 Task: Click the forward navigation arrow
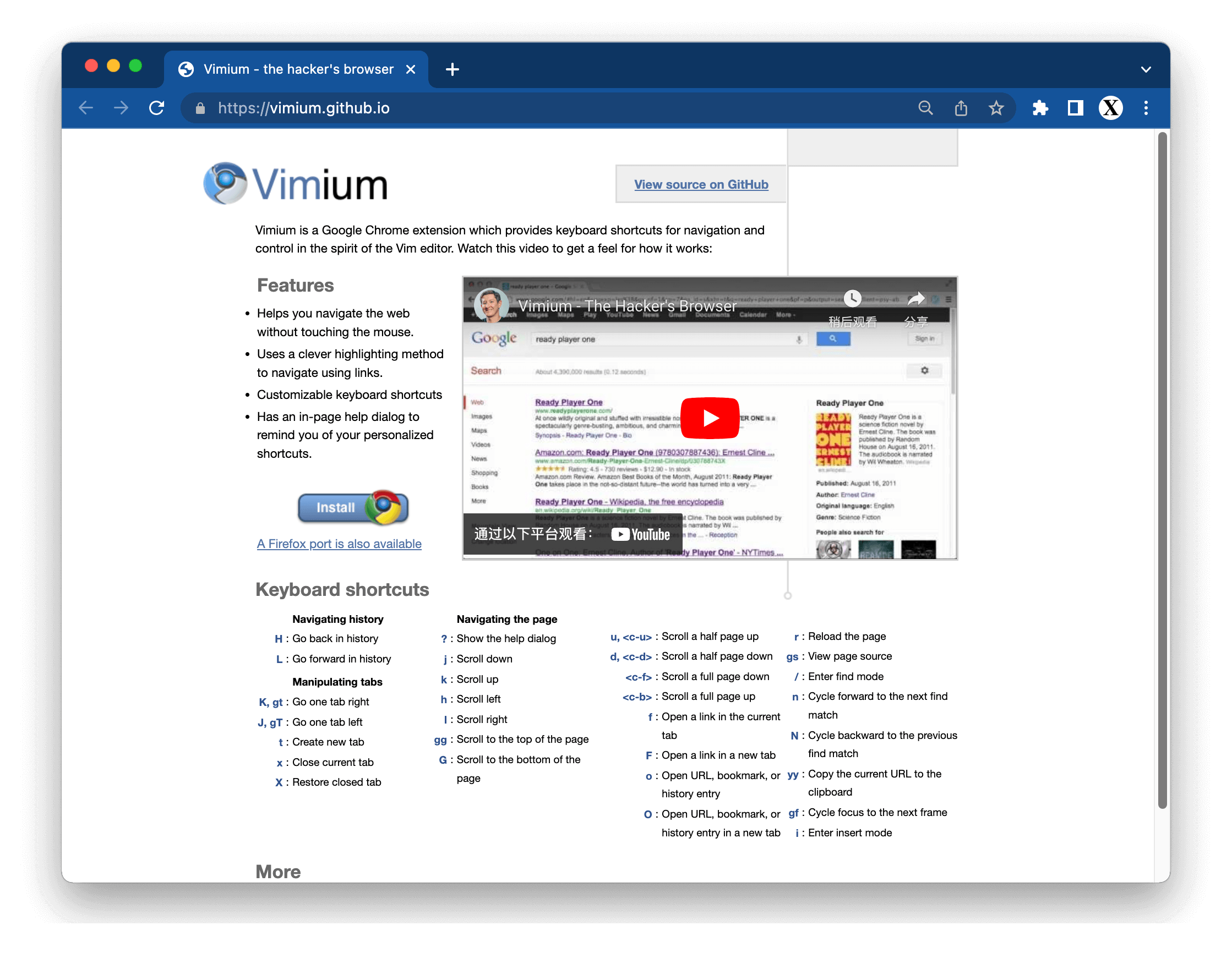[121, 108]
